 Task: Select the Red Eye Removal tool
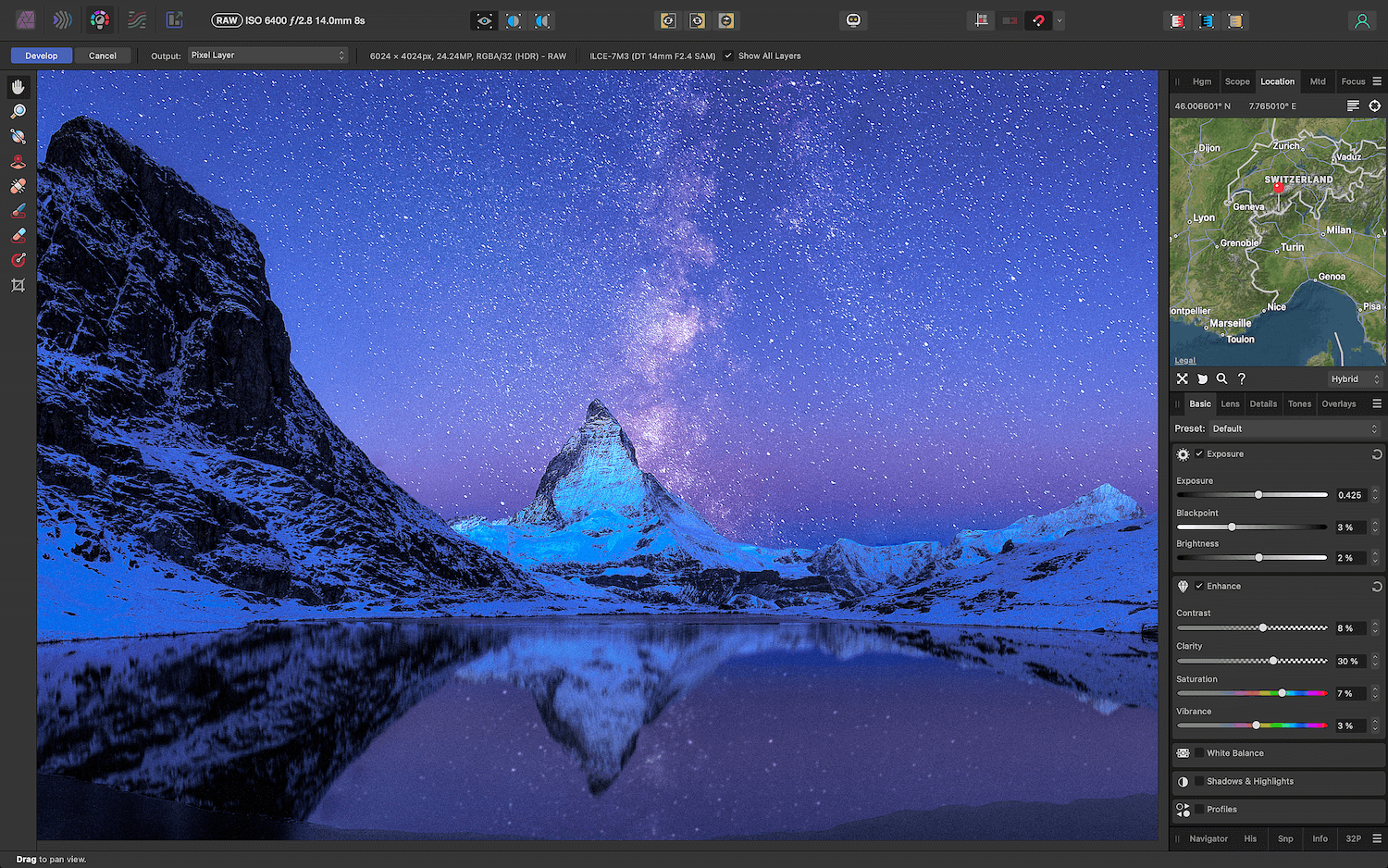click(18, 162)
